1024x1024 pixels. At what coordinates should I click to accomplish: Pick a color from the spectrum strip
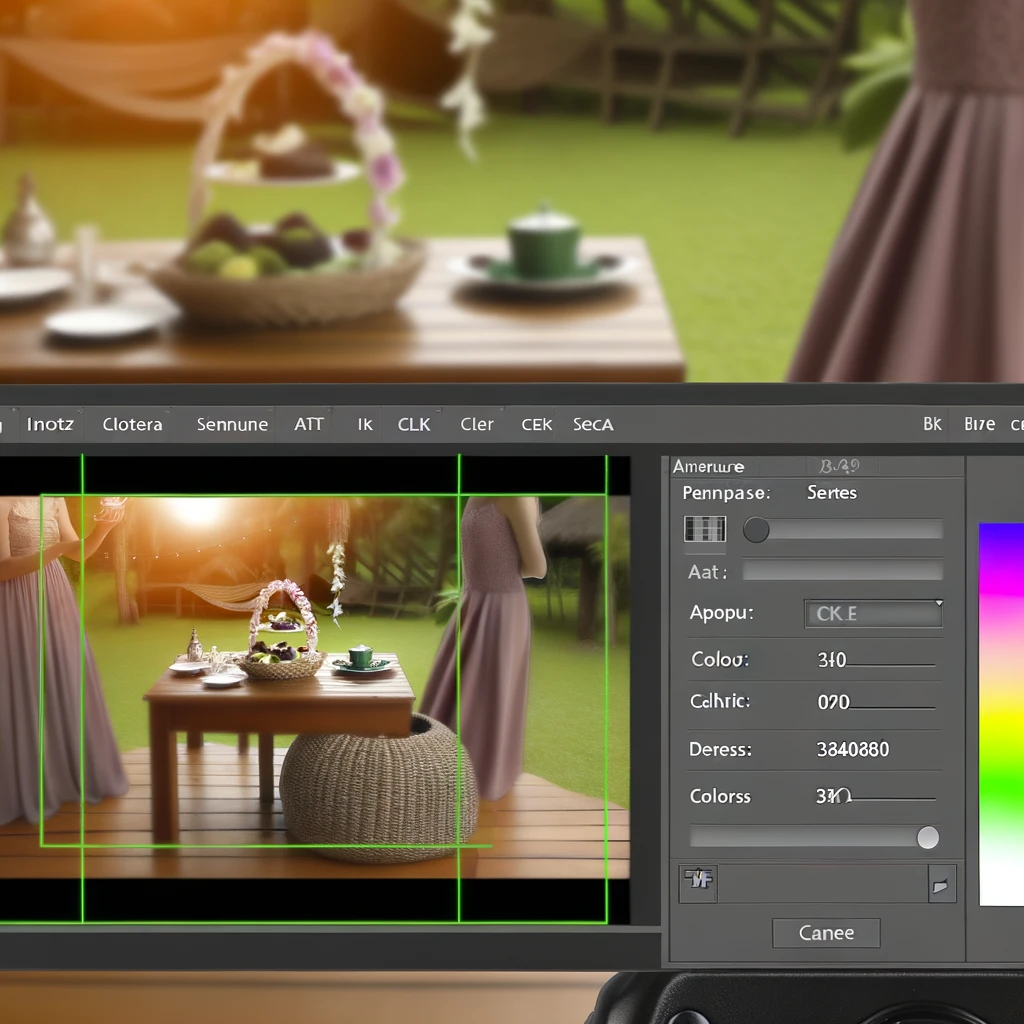click(x=1001, y=714)
